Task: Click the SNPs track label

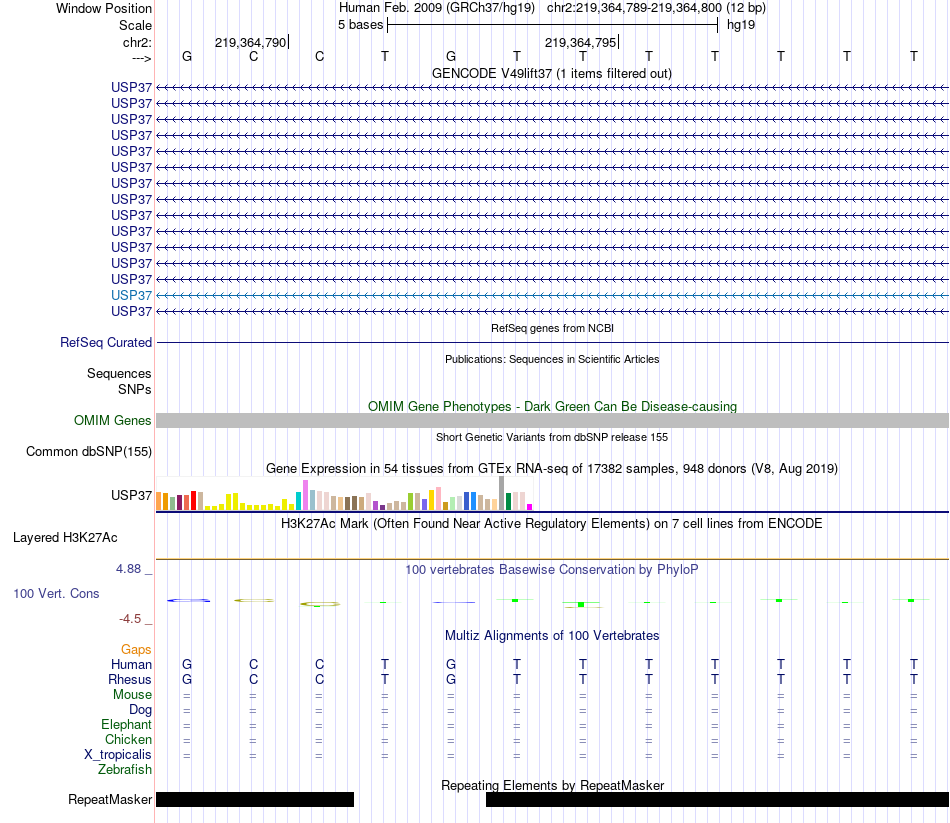Action: coord(135,389)
